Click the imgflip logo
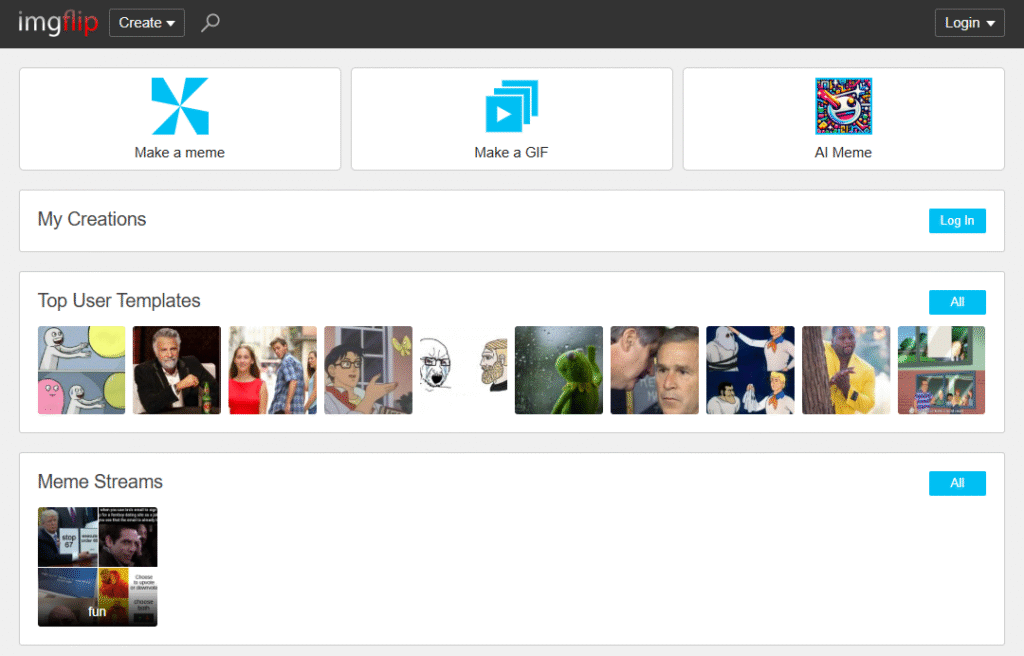Screen dimensions: 1024x656 click(58, 22)
